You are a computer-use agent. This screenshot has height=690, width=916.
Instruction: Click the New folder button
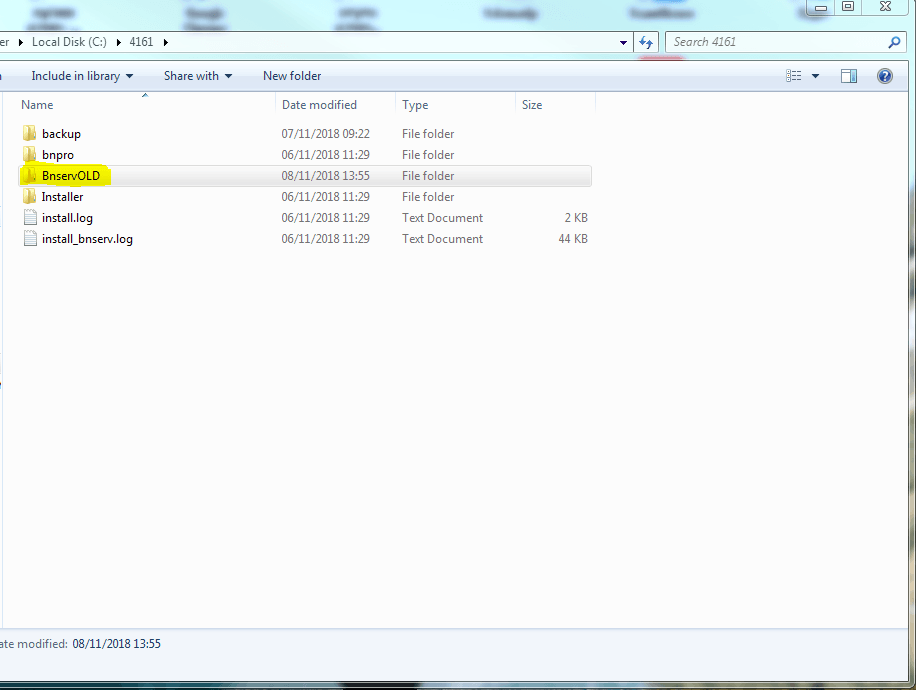click(292, 76)
